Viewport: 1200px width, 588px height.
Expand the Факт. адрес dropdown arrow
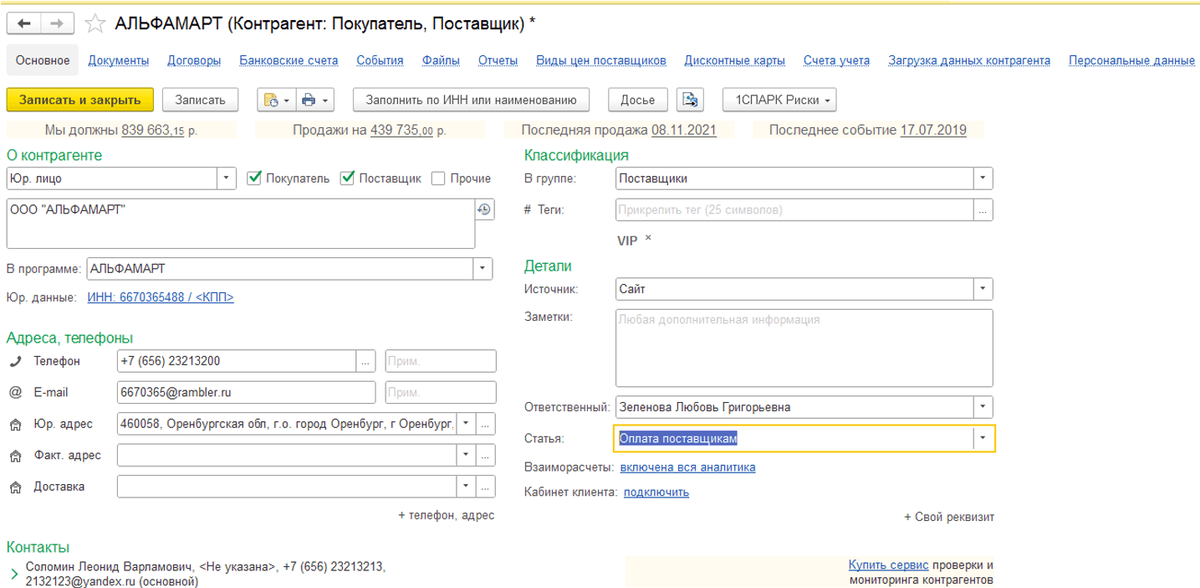[465, 455]
